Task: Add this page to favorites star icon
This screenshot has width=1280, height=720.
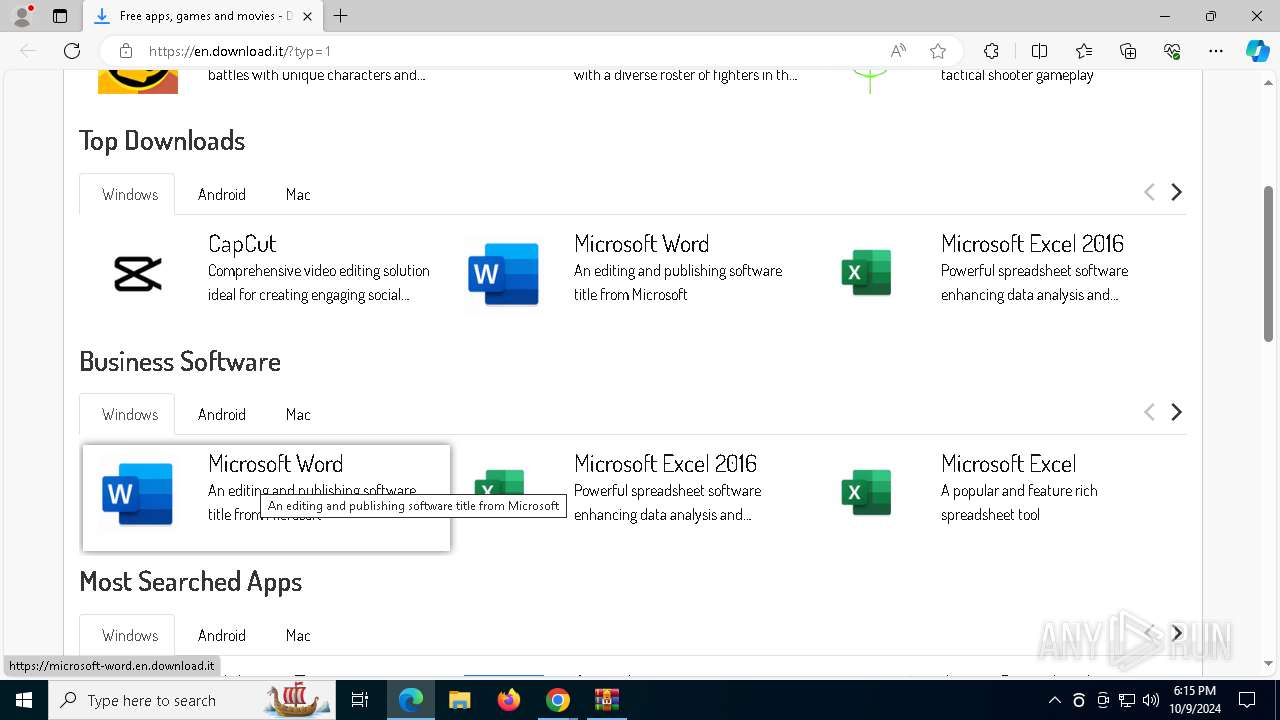Action: pos(937,51)
